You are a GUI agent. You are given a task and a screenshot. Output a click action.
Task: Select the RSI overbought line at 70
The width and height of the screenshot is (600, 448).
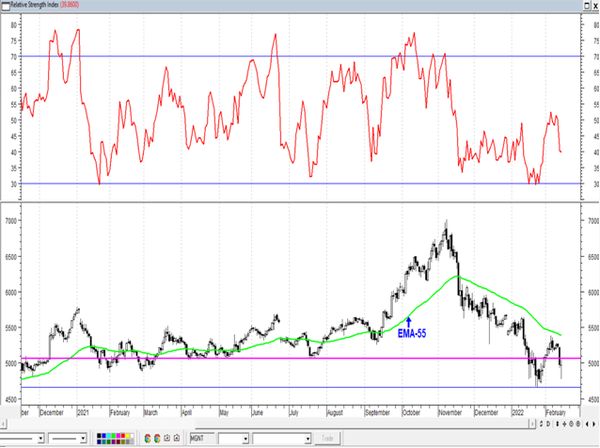point(300,56)
